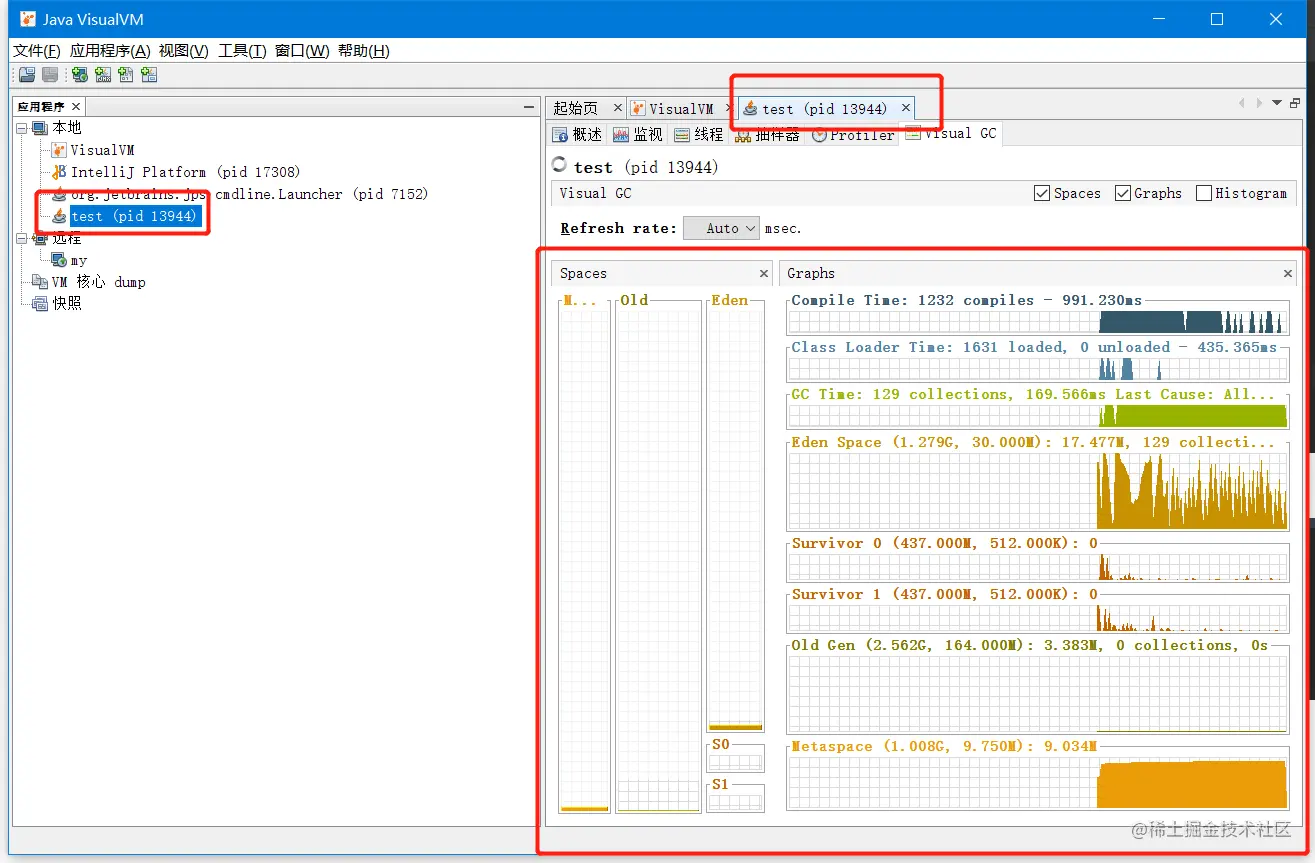Click the VM 核心 dump node icon
1315x863 pixels.
[x=40, y=282]
